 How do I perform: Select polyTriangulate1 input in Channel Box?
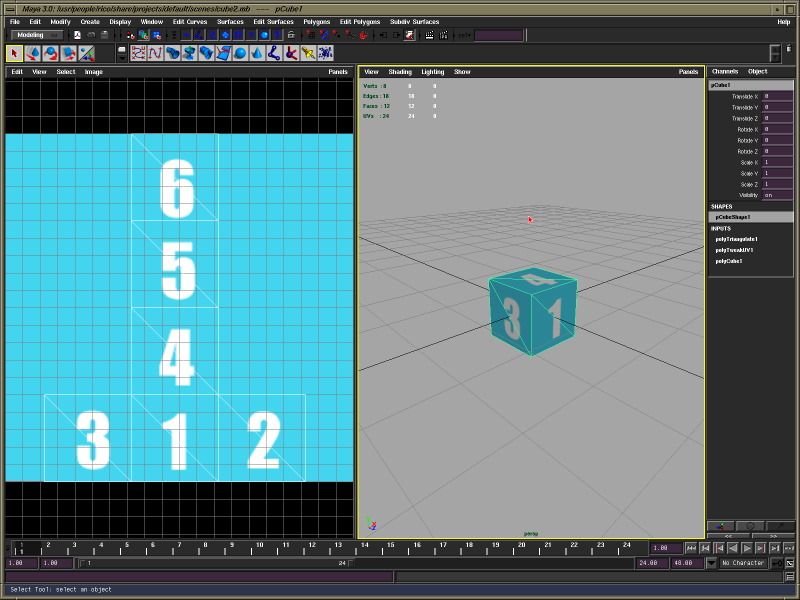(736, 239)
